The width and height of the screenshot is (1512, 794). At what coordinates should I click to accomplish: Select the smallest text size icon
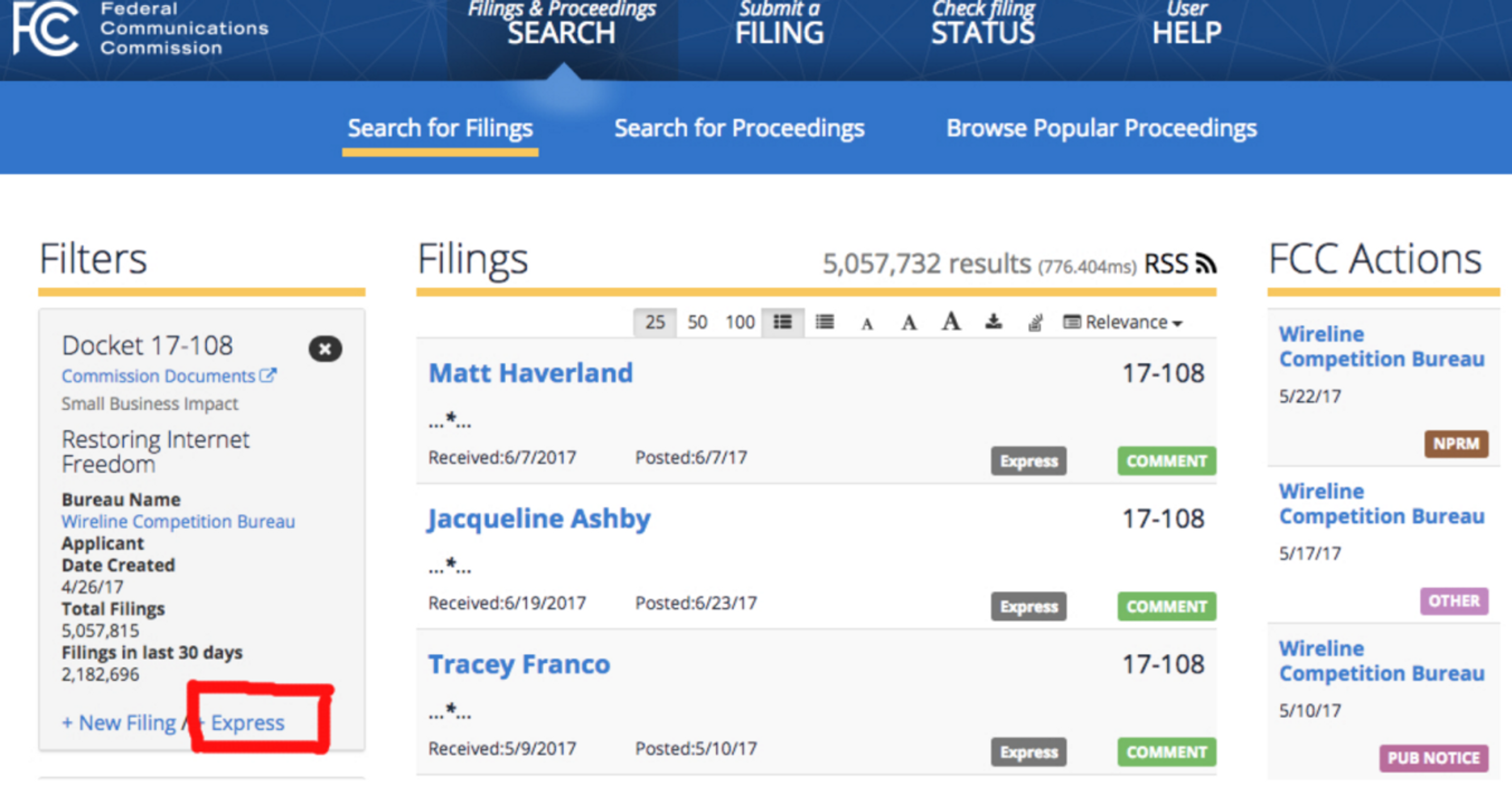pyautogui.click(x=868, y=324)
